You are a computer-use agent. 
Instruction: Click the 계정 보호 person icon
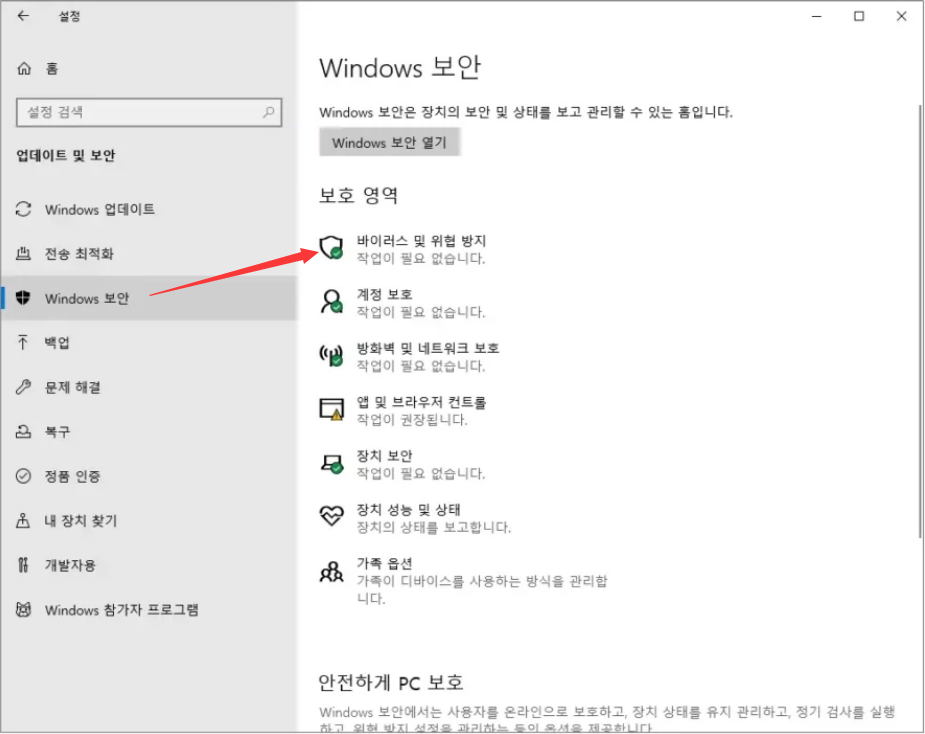pyautogui.click(x=332, y=301)
